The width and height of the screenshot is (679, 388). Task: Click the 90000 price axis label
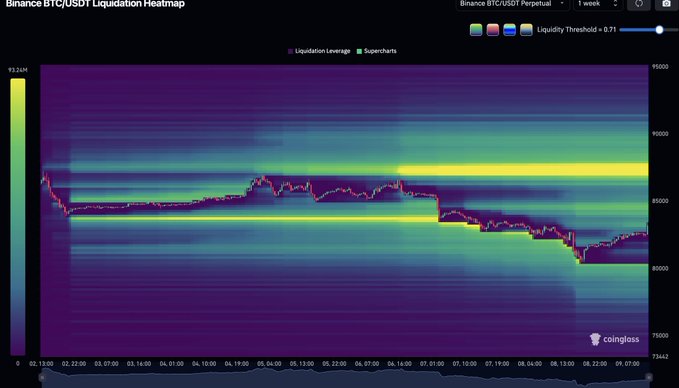660,134
